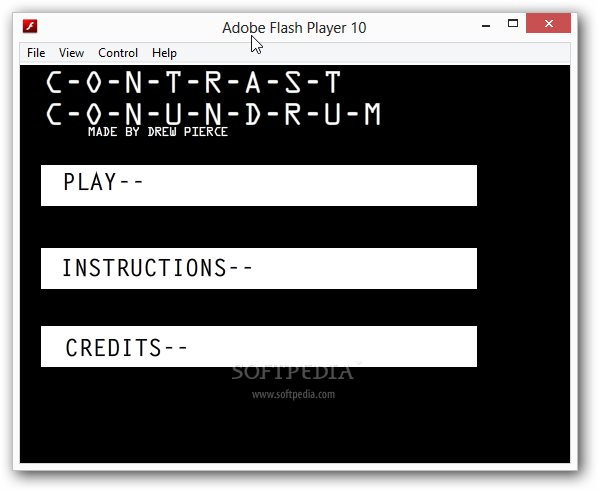Viewport: 598px width, 491px height.
Task: Open the Control menu
Action: [118, 53]
